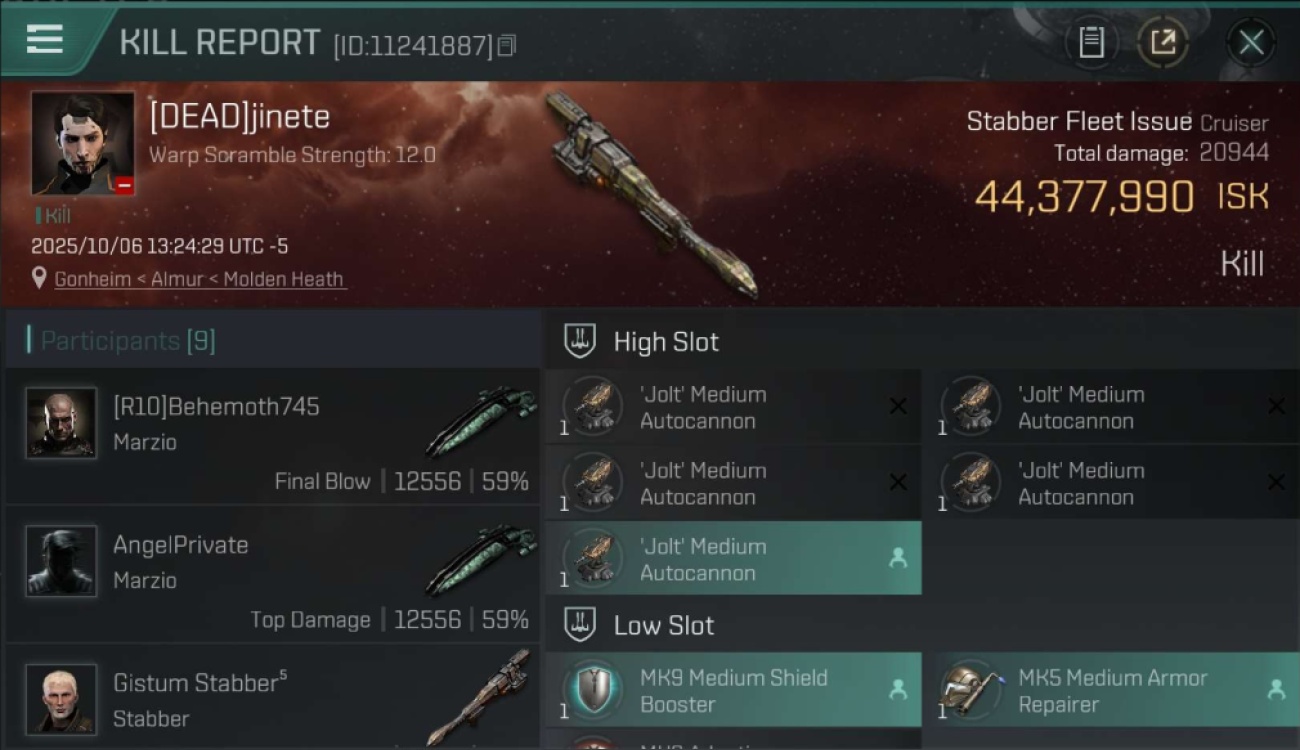The image size is (1300, 750).
Task: Open the clipboard notes icon
Action: (1091, 42)
